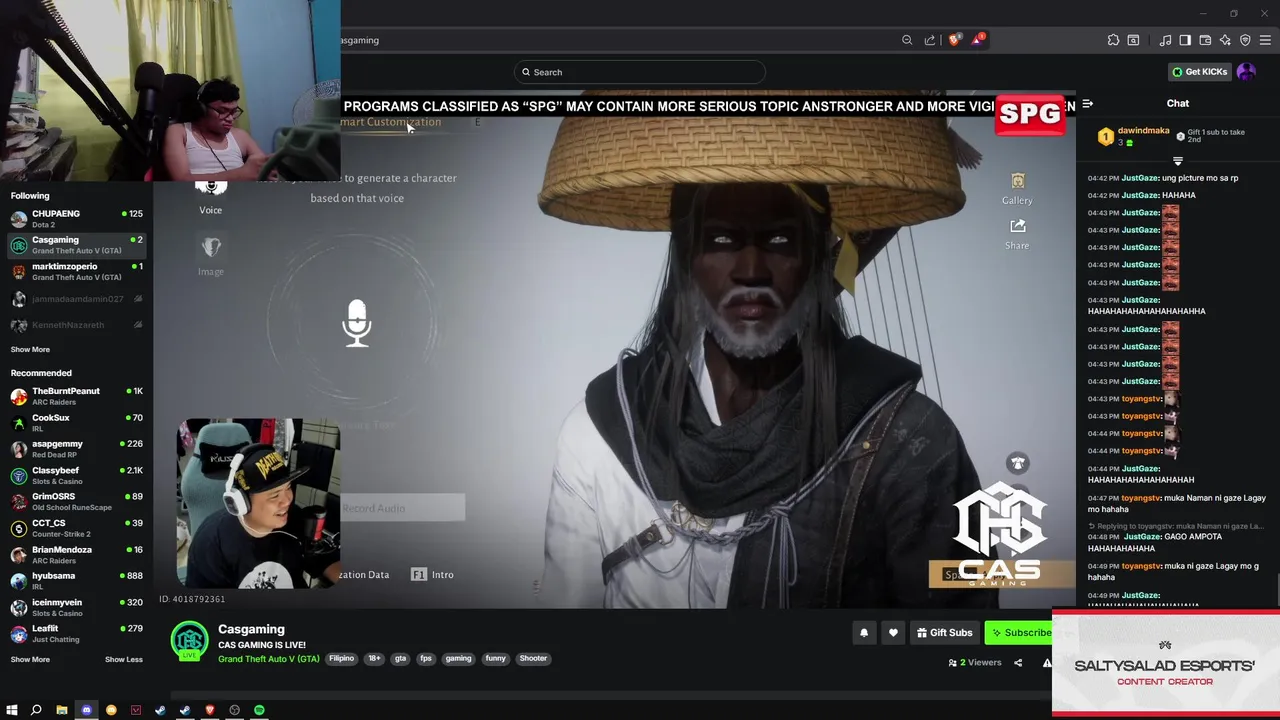Open hyubsama recommended channel
This screenshot has width=1280, height=720.
pos(77,581)
